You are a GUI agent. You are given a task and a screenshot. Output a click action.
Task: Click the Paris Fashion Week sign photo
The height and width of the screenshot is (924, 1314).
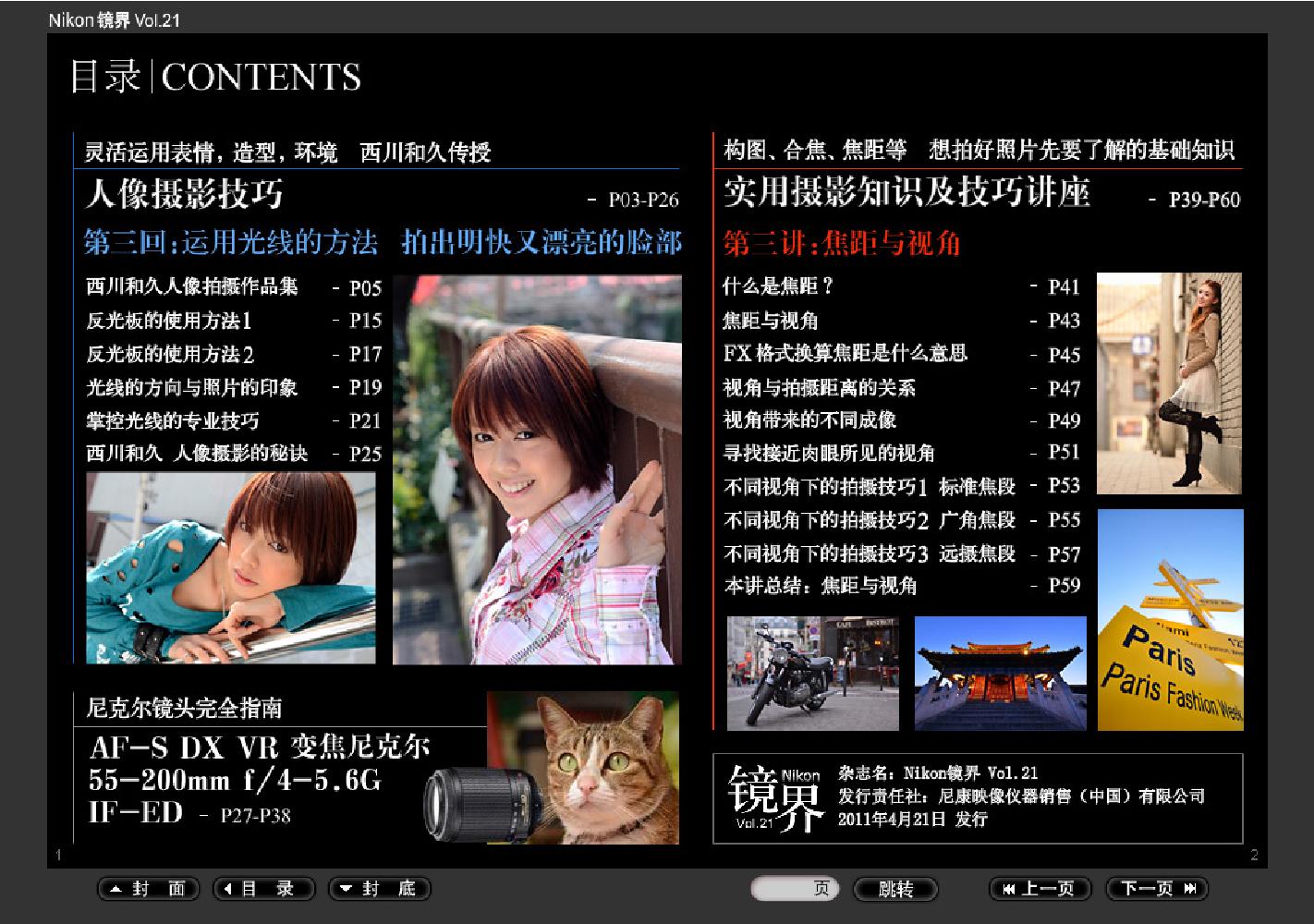(x=1171, y=620)
